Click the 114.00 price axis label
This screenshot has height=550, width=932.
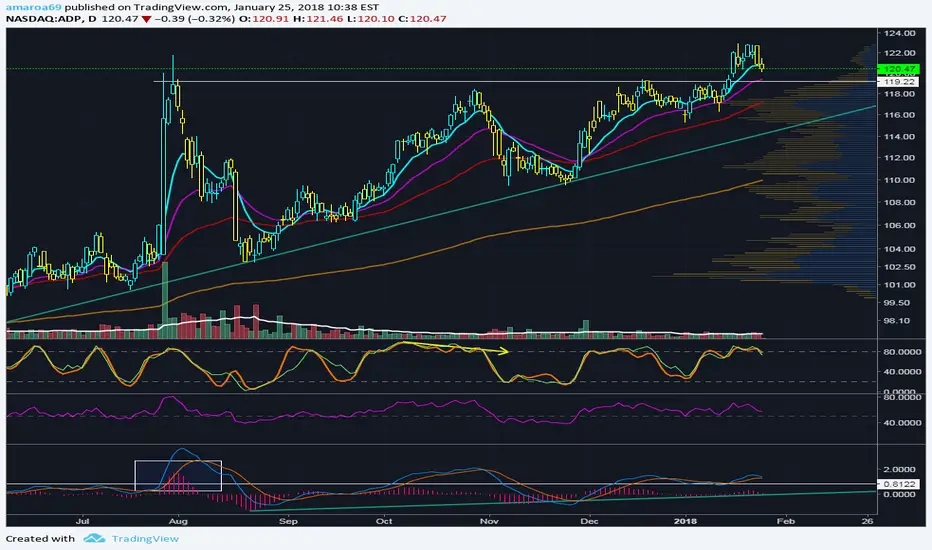pos(899,137)
